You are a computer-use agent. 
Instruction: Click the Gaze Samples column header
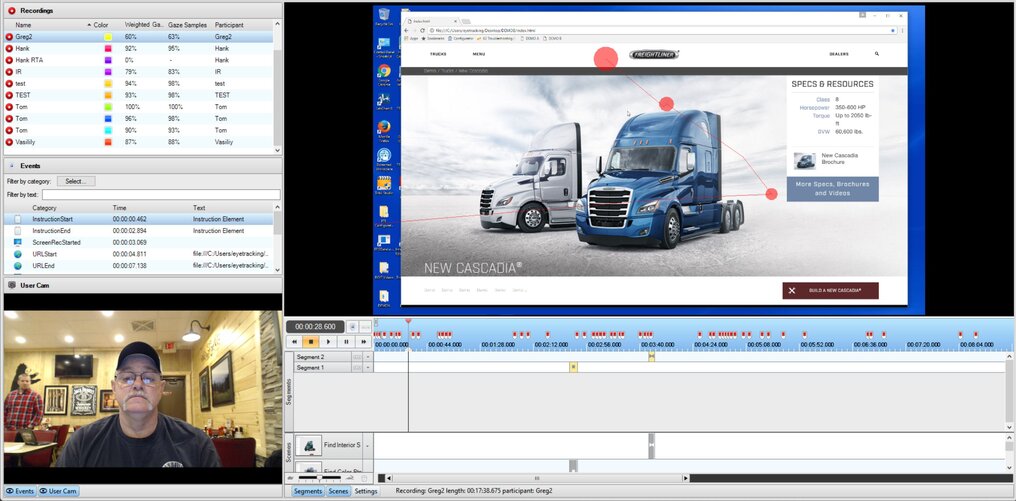click(187, 25)
